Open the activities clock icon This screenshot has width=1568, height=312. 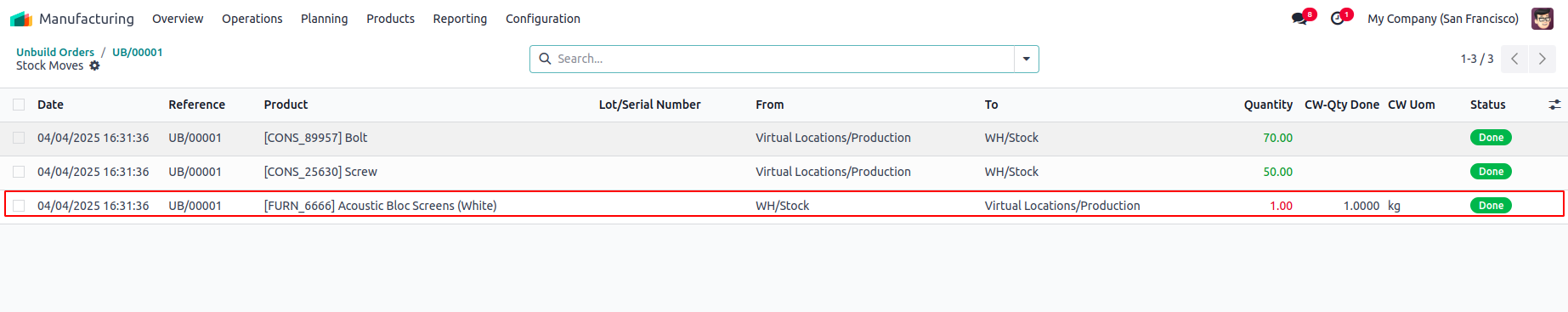1338,19
